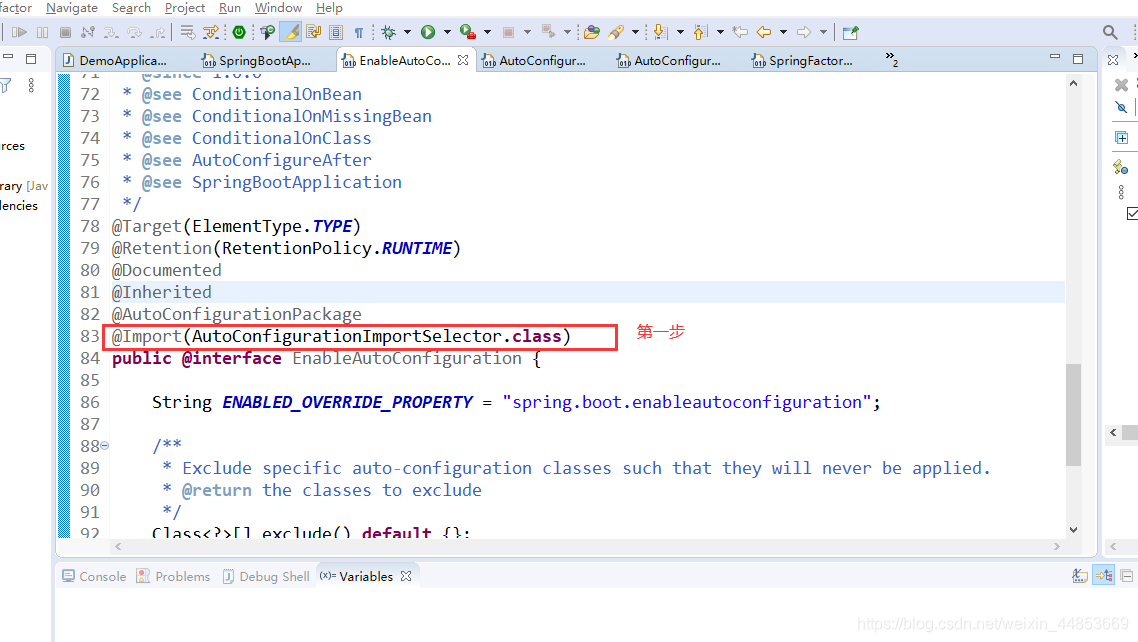The image size is (1138, 642).
Task: Click the Suspend icon in the toolbar
Action: click(x=43, y=32)
